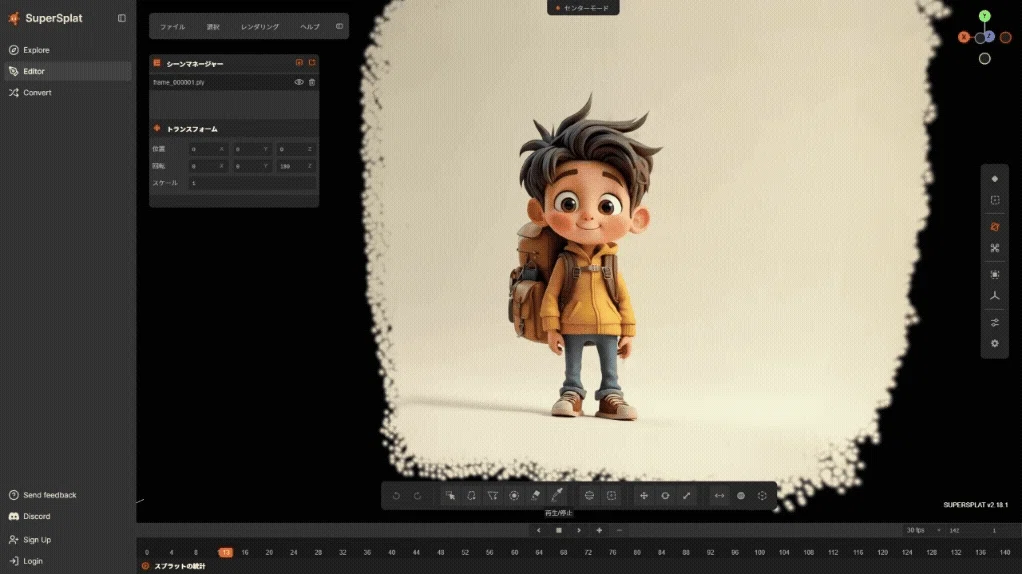
Task: Activate the eyedropper tool
Action: (x=557, y=496)
